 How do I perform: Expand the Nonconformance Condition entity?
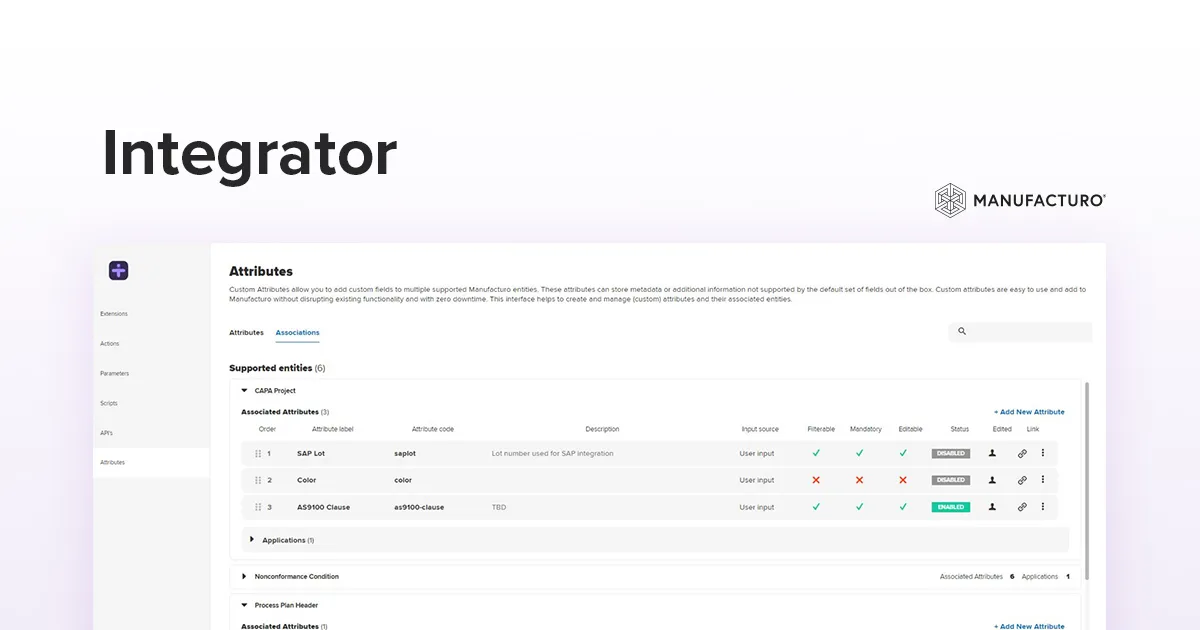(x=243, y=576)
